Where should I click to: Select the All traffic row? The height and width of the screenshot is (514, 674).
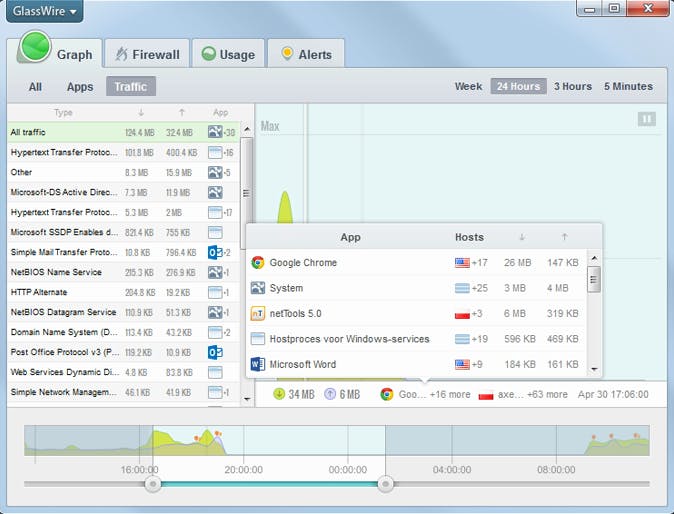pos(123,132)
